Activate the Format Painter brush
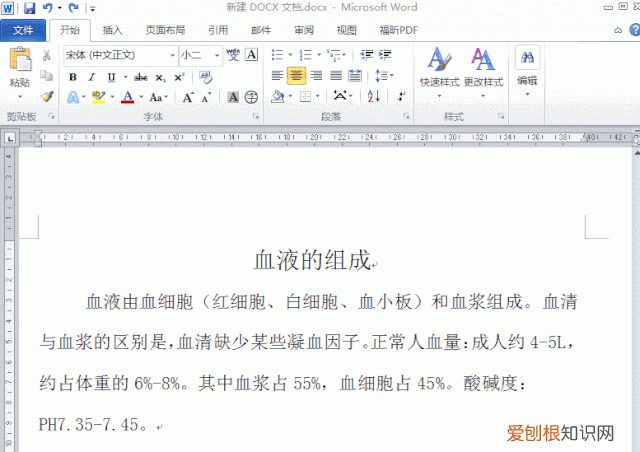Screen dimensions: 640x452 coord(47,97)
